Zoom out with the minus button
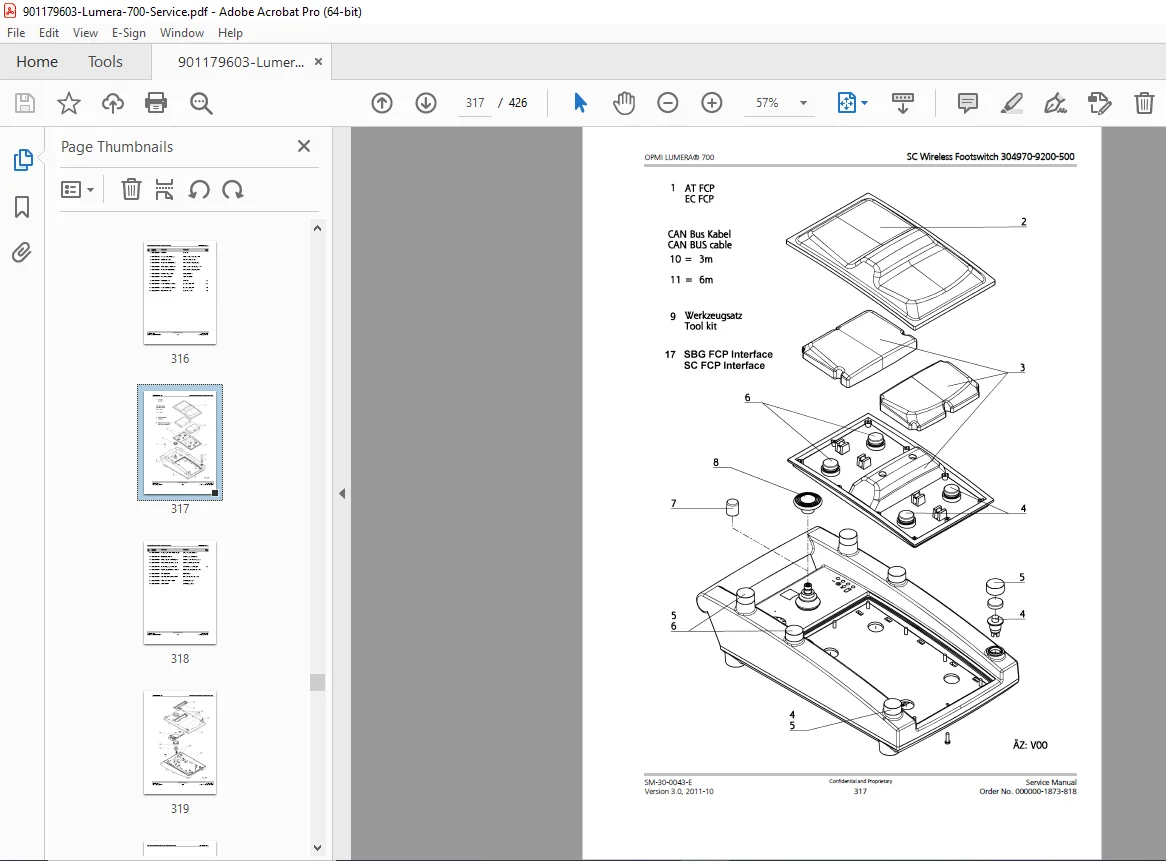Screen dimensions: 1166x861 click(668, 103)
